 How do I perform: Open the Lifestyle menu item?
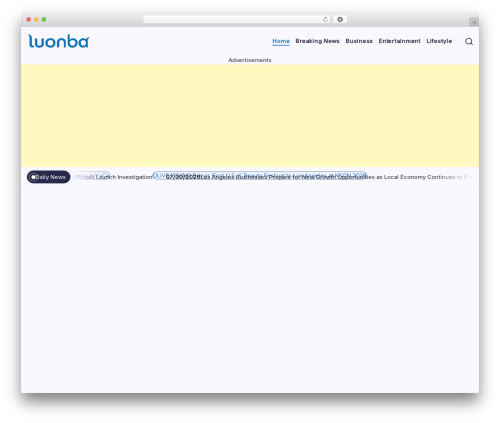[x=439, y=41]
